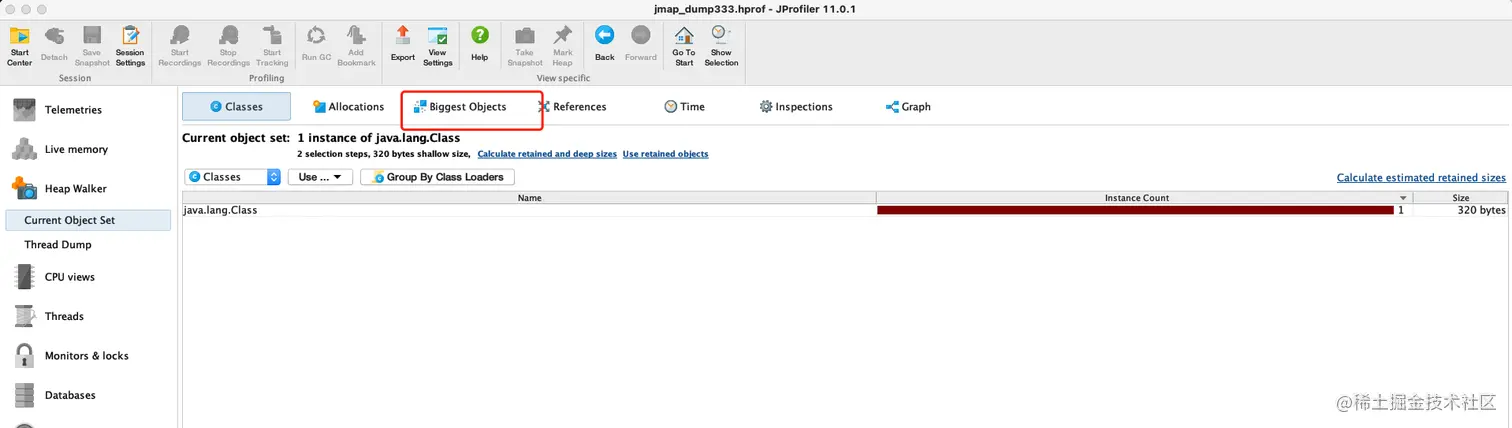Switch to Graph tab

click(x=908, y=107)
